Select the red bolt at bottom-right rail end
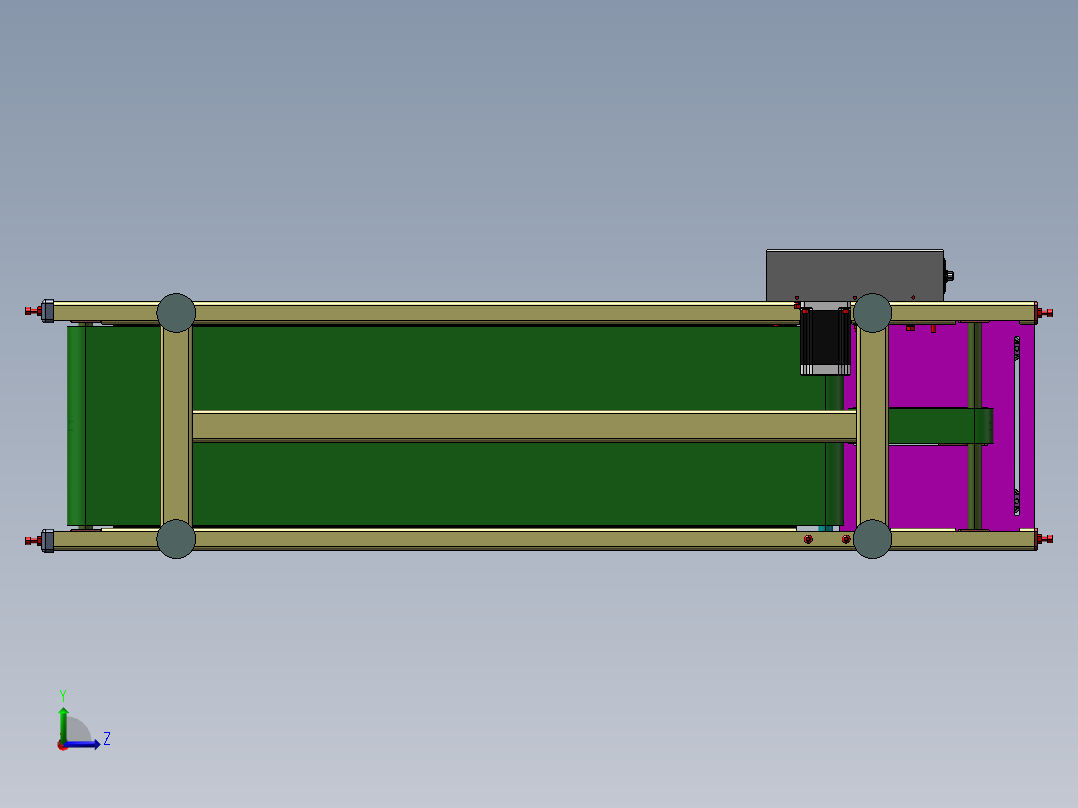 click(1045, 539)
